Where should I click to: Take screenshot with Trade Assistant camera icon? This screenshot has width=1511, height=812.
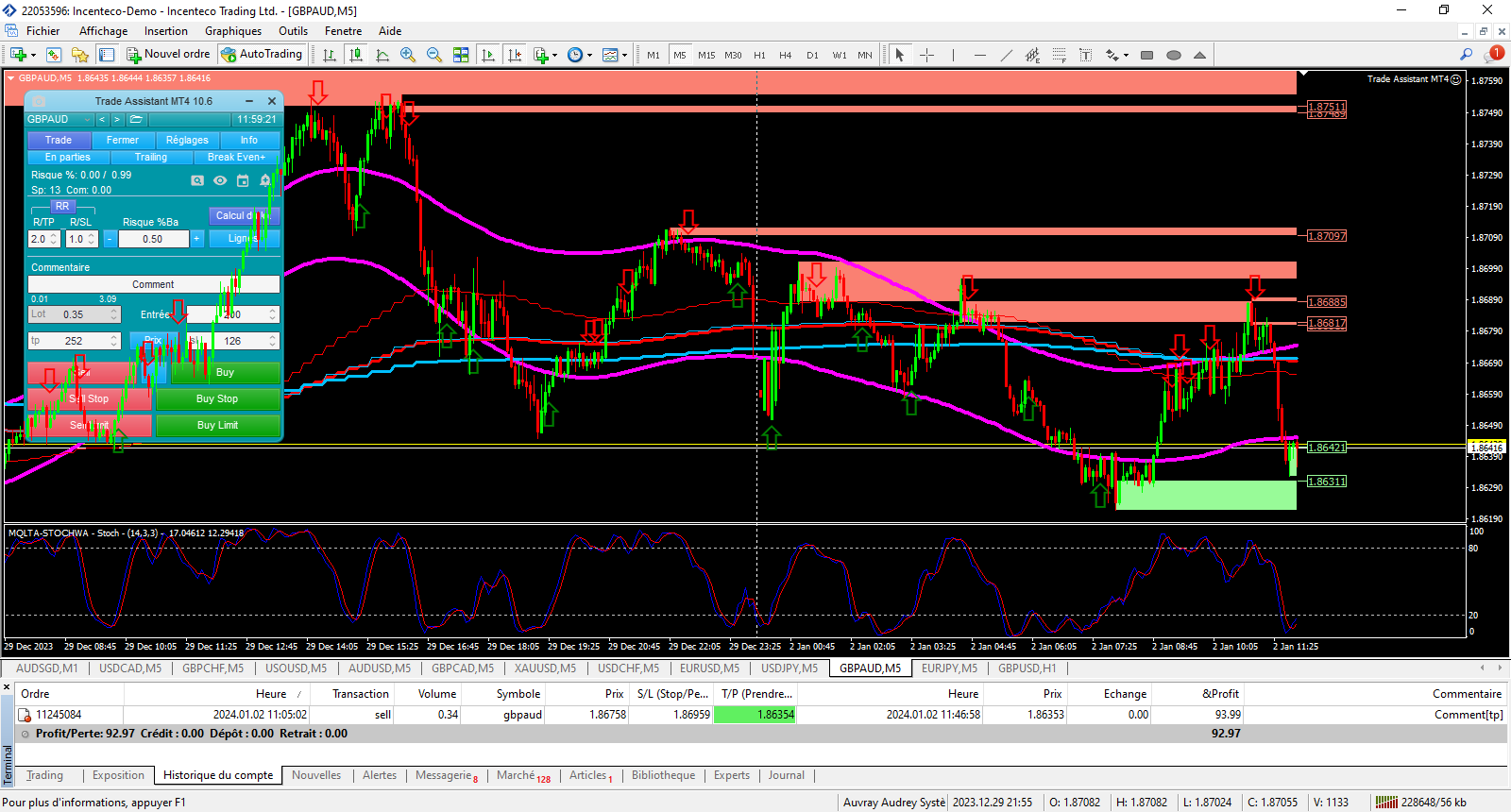click(x=197, y=180)
